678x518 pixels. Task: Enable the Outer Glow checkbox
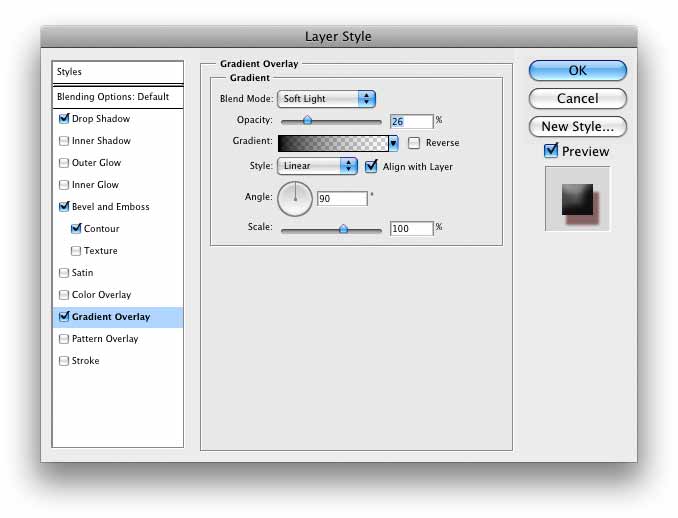pos(64,163)
